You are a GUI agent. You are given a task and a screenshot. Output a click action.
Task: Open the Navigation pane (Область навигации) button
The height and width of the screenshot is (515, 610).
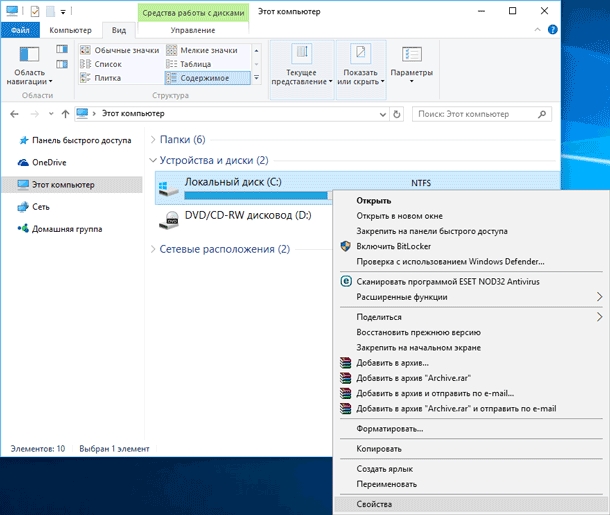pos(30,62)
